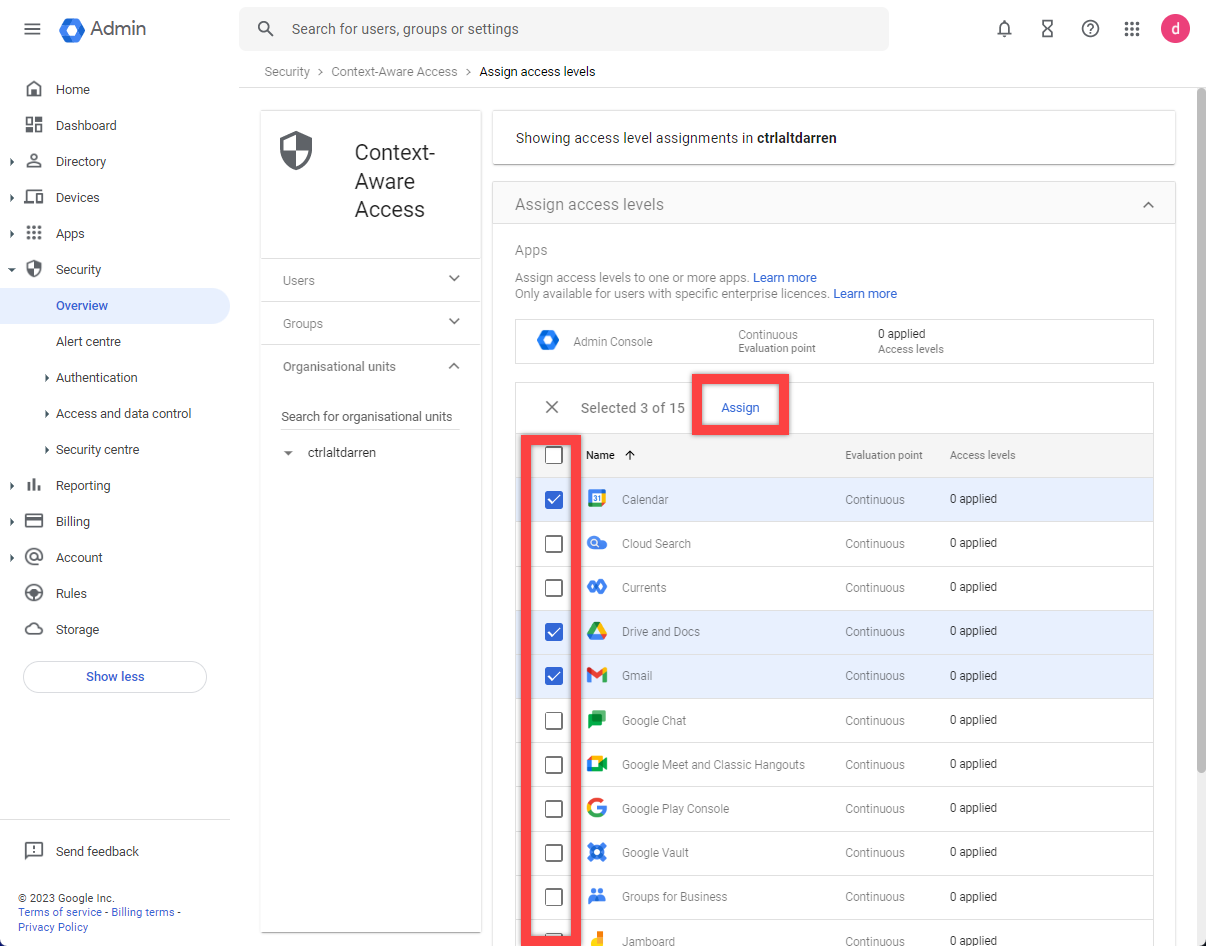Tick the Google Chat checkbox

click(554, 721)
